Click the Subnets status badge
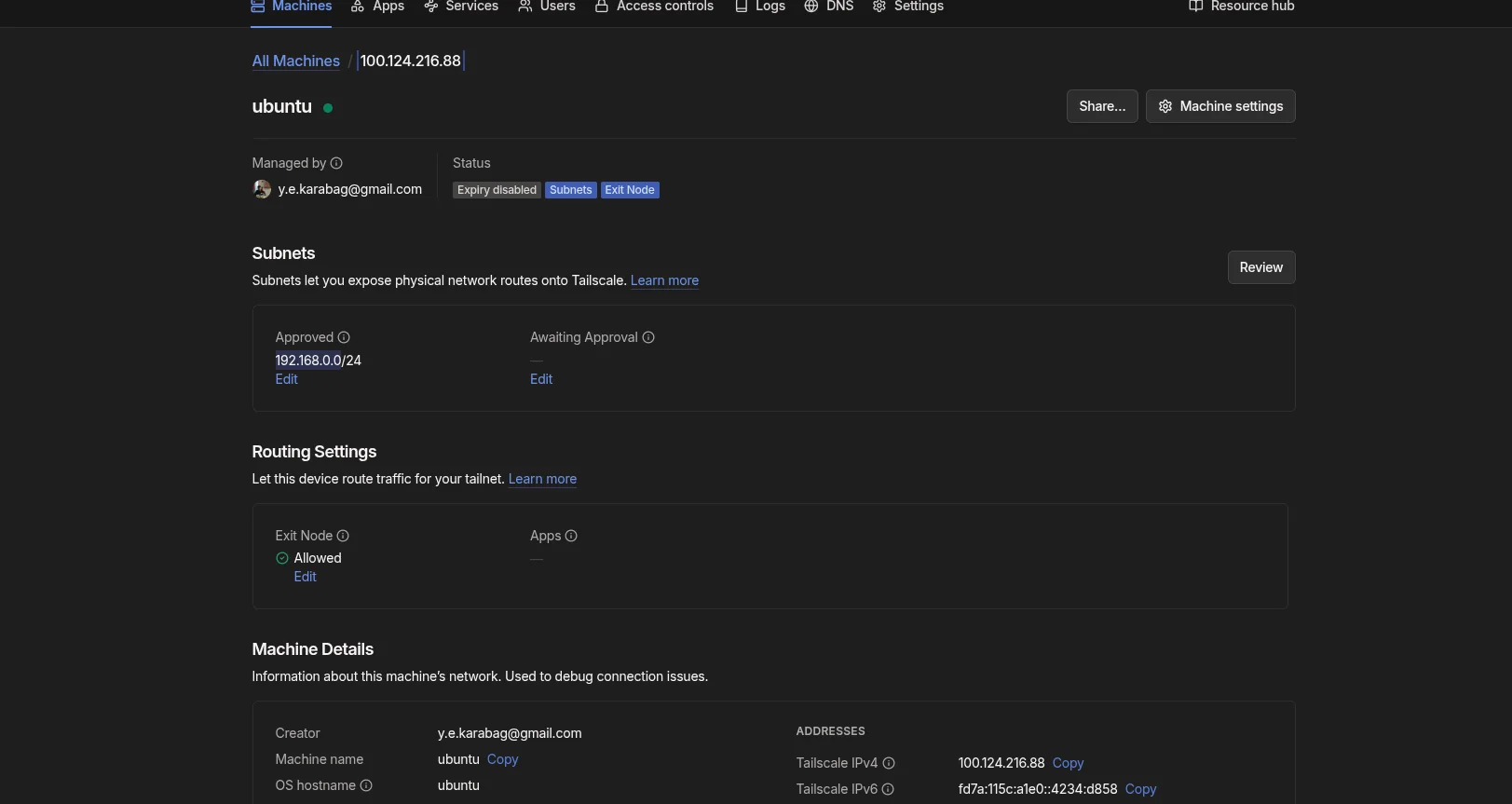 pyautogui.click(x=570, y=190)
